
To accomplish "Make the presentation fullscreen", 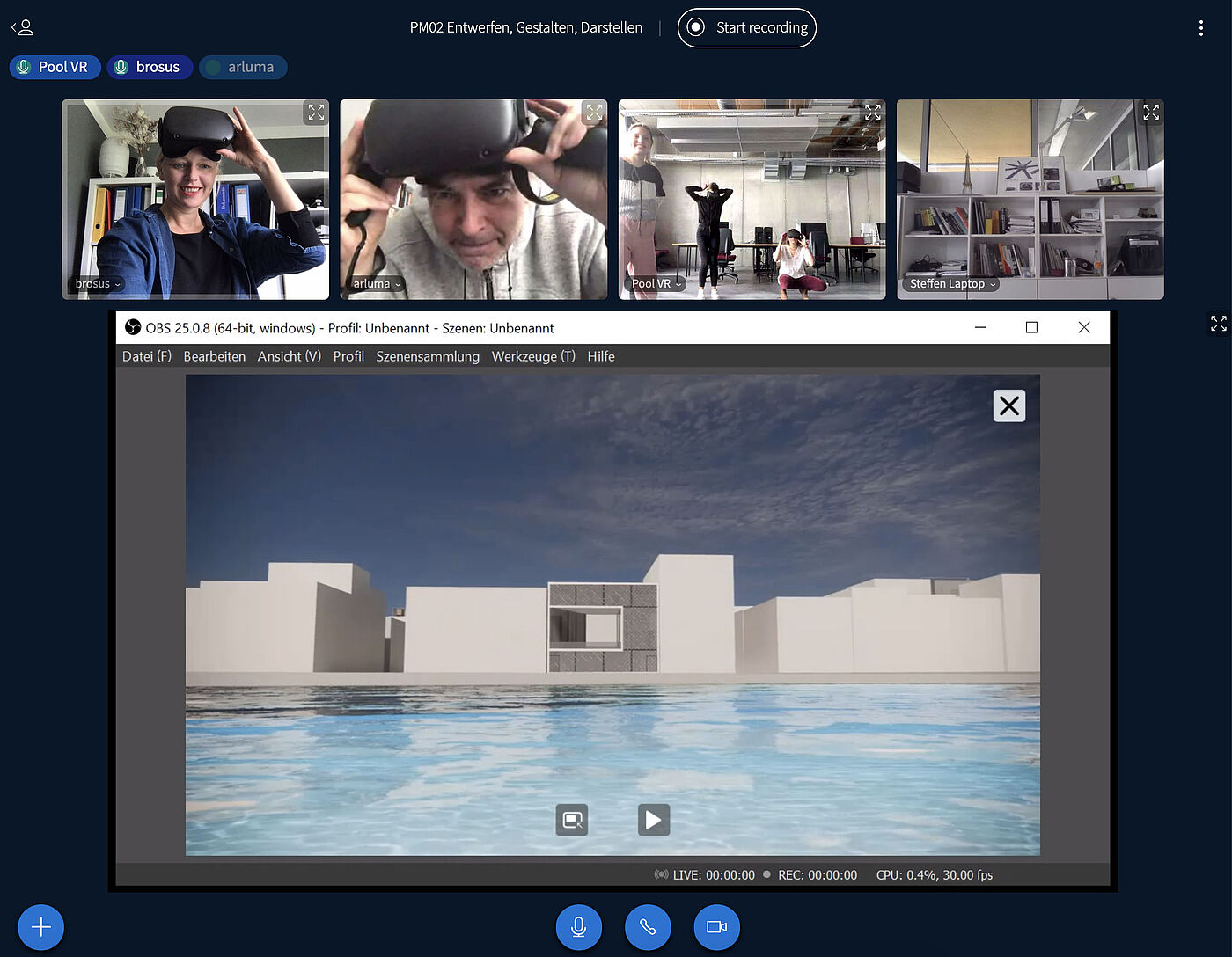I will tap(1218, 324).
